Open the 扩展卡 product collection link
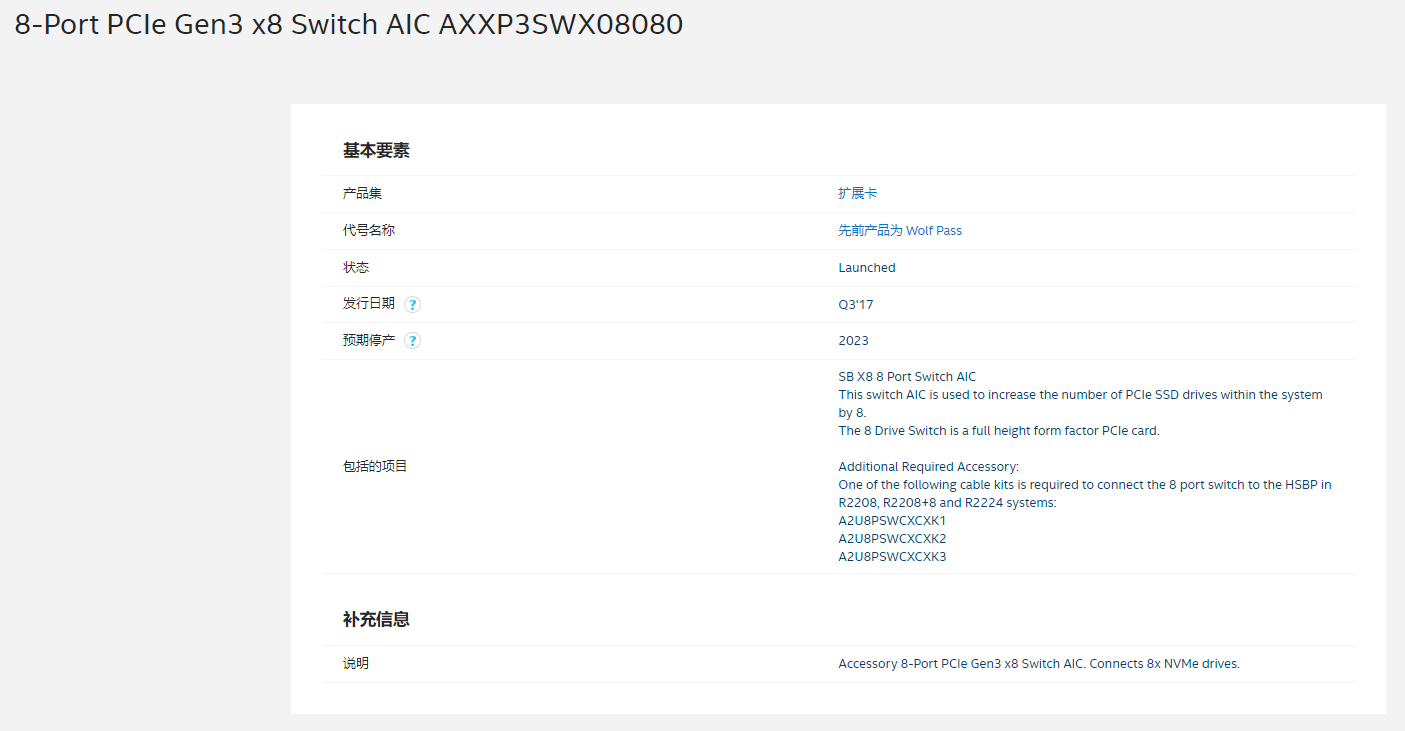Image resolution: width=1405 pixels, height=731 pixels. point(858,193)
